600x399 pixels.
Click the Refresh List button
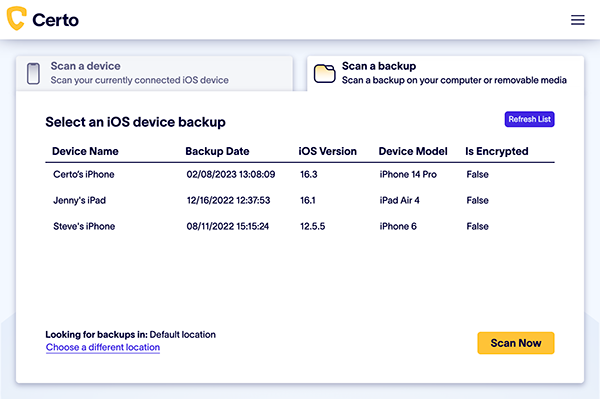coord(529,119)
